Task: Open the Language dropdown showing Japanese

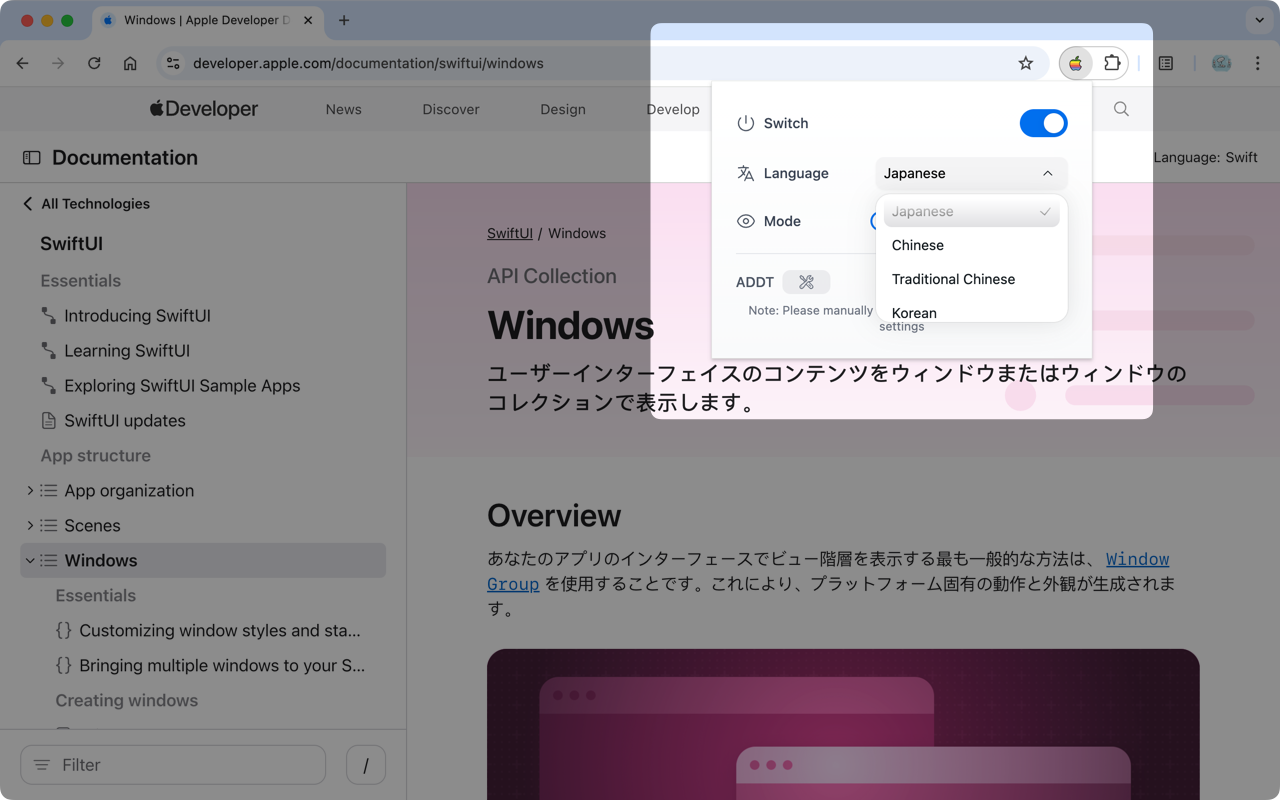Action: 971,173
